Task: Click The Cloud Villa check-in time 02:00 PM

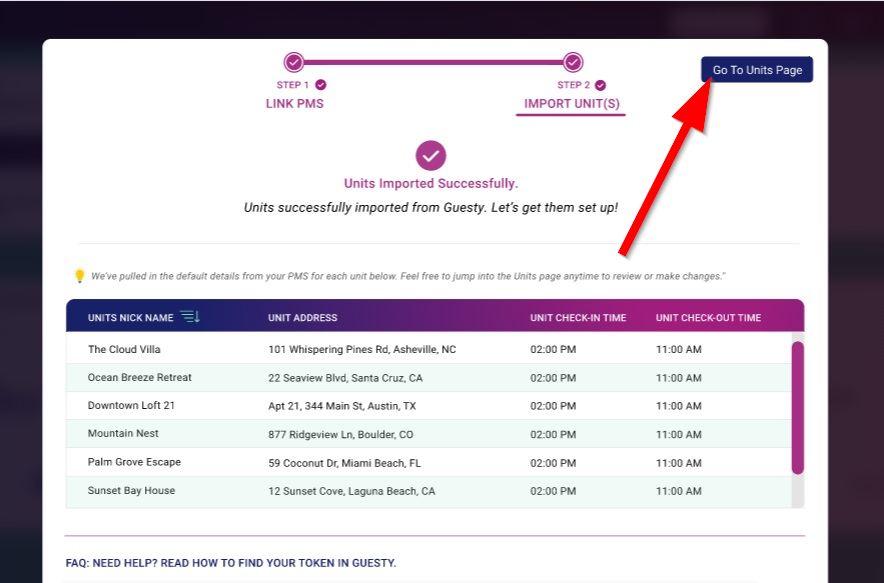Action: [x=553, y=350]
